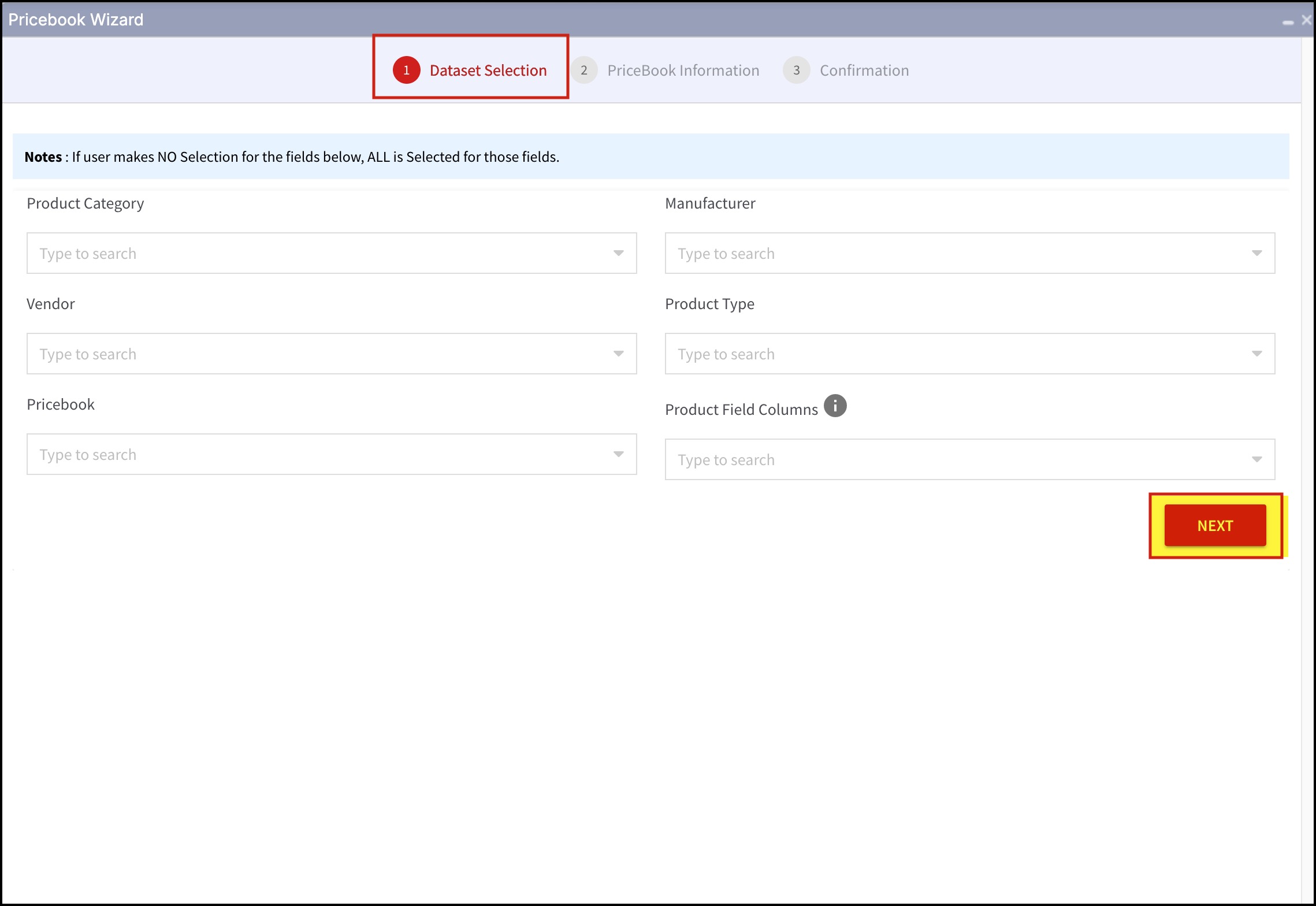Click step number 3 circle

tap(797, 70)
